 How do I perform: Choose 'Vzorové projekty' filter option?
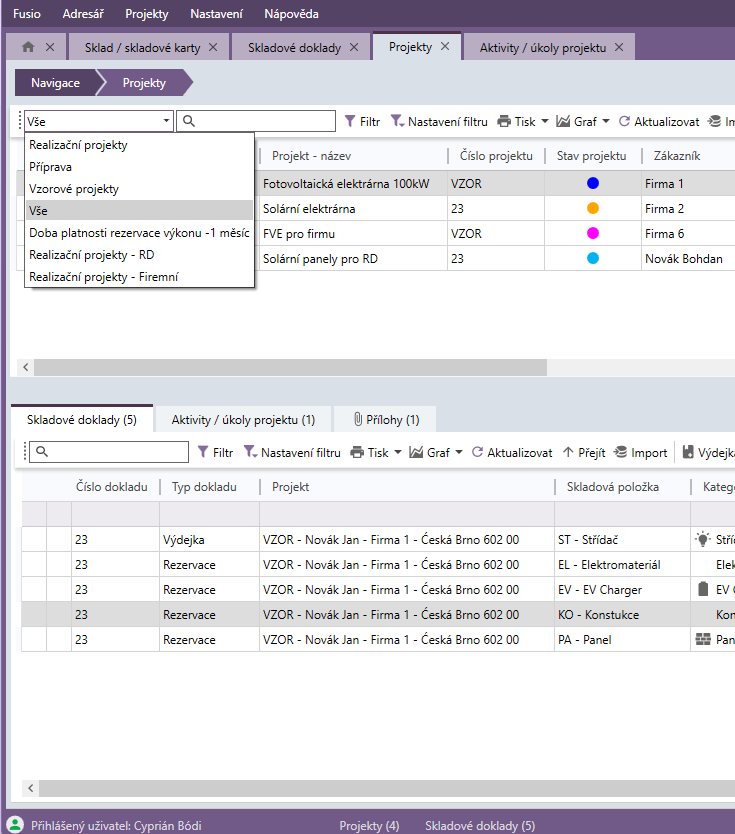coord(74,189)
